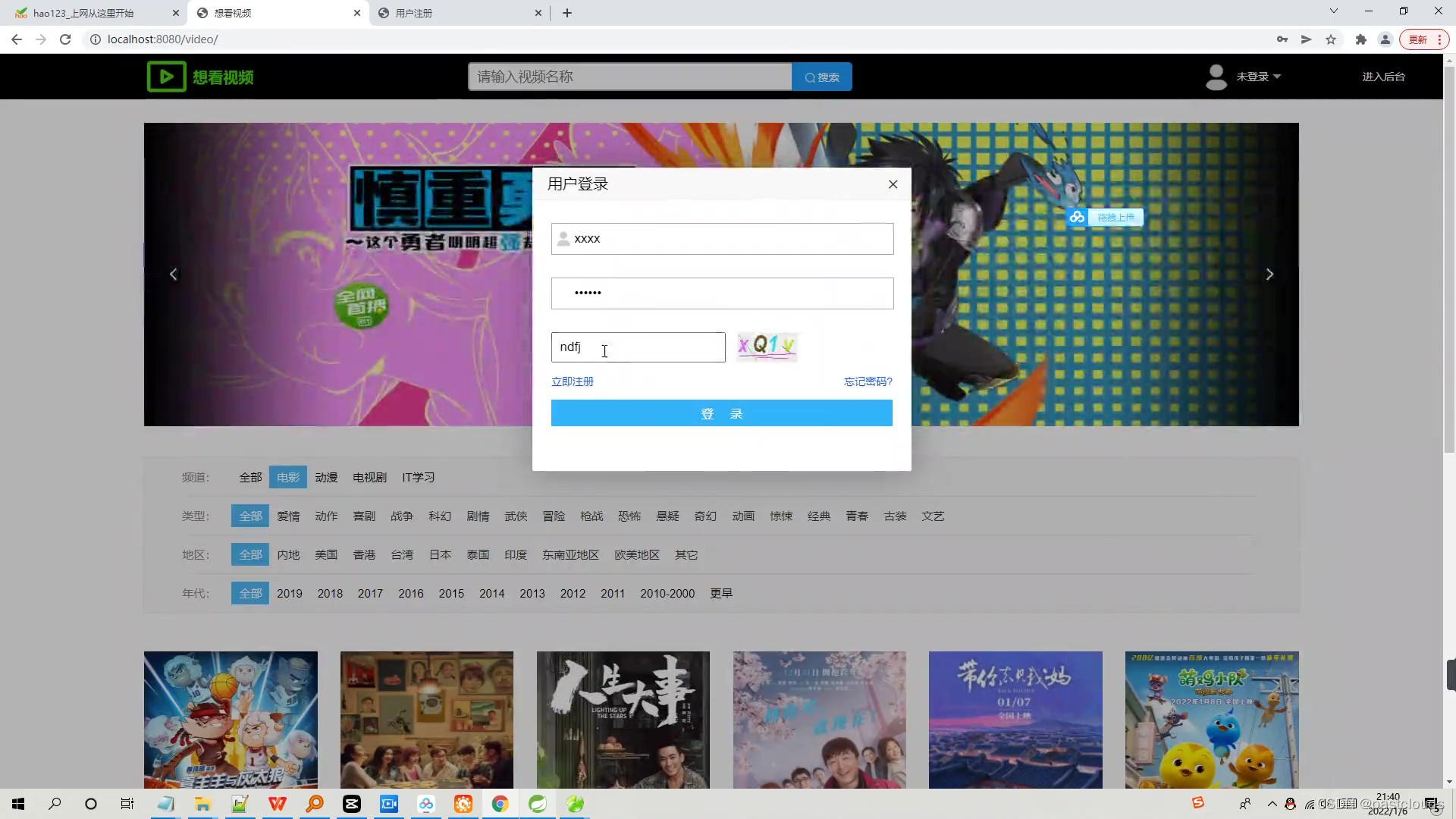Click the 想看视频 play logo icon
1456x819 pixels.
(x=166, y=77)
